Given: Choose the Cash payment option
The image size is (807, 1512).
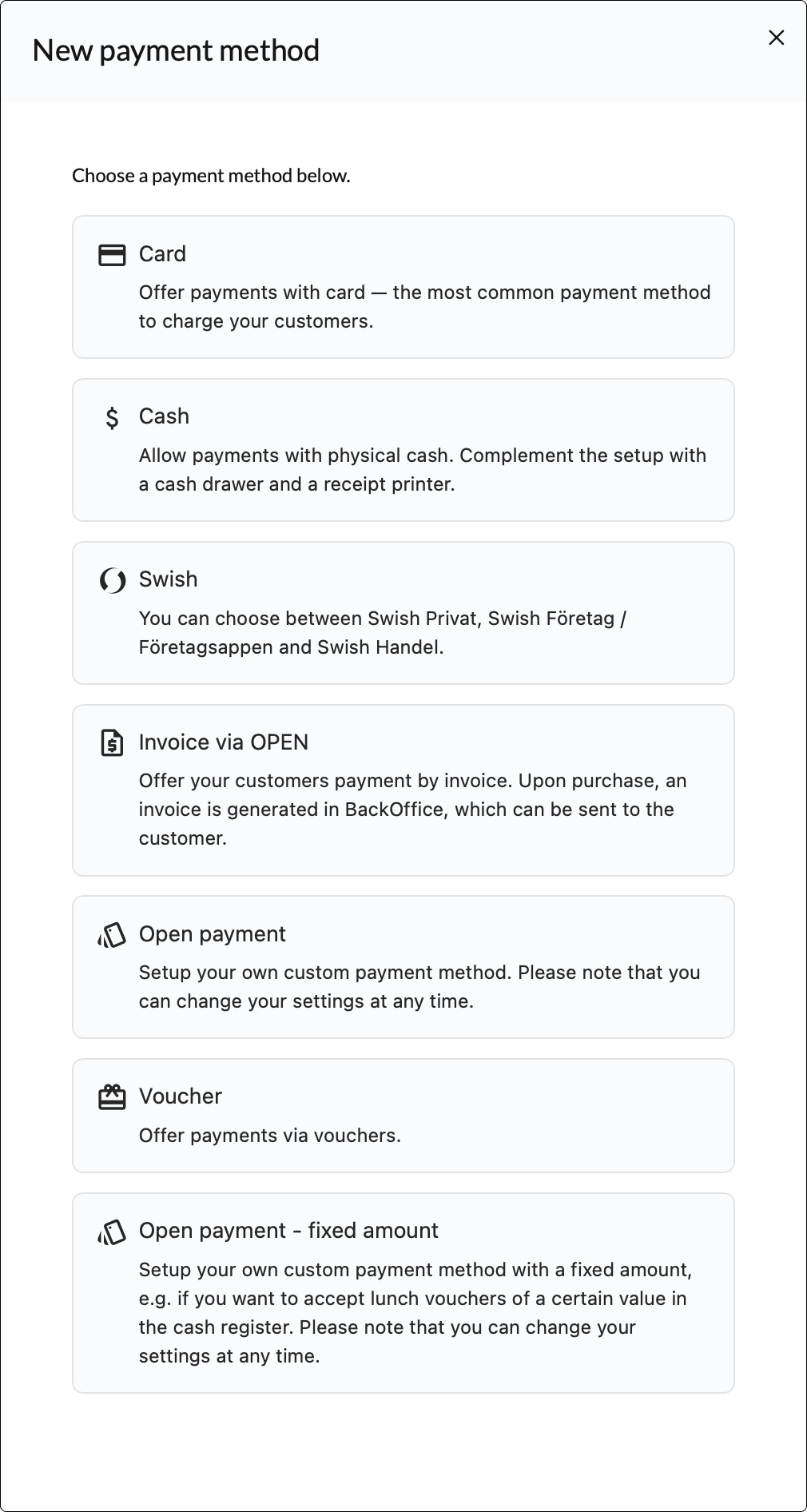Looking at the screenshot, I should coord(164,416).
